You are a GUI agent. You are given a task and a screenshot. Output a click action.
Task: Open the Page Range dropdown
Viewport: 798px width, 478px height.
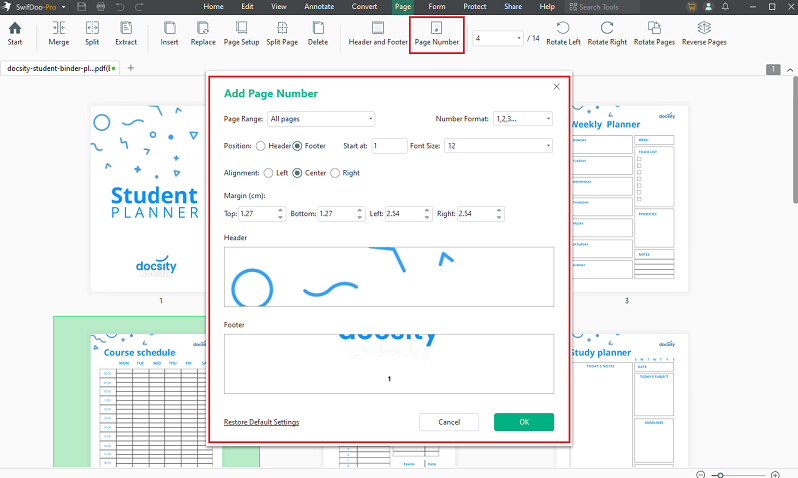[x=321, y=119]
